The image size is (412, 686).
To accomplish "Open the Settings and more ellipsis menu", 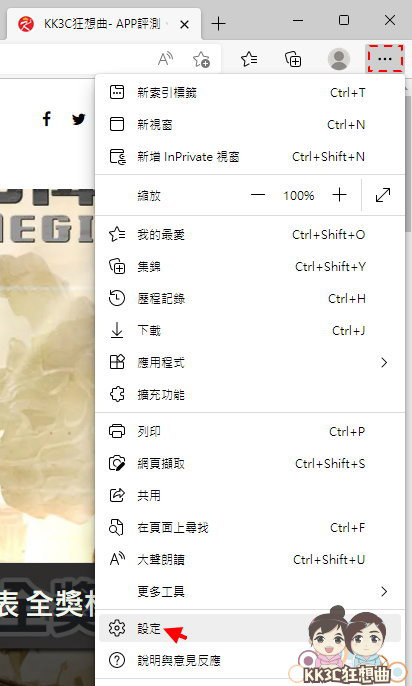I will tap(384, 58).
